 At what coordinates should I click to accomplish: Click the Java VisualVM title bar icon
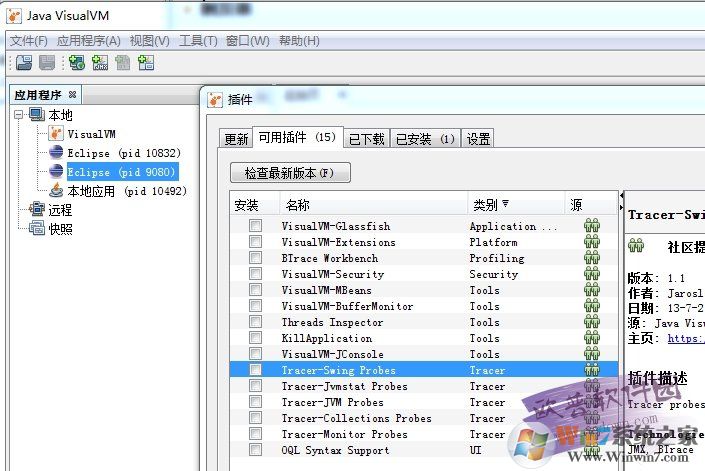(x=14, y=16)
